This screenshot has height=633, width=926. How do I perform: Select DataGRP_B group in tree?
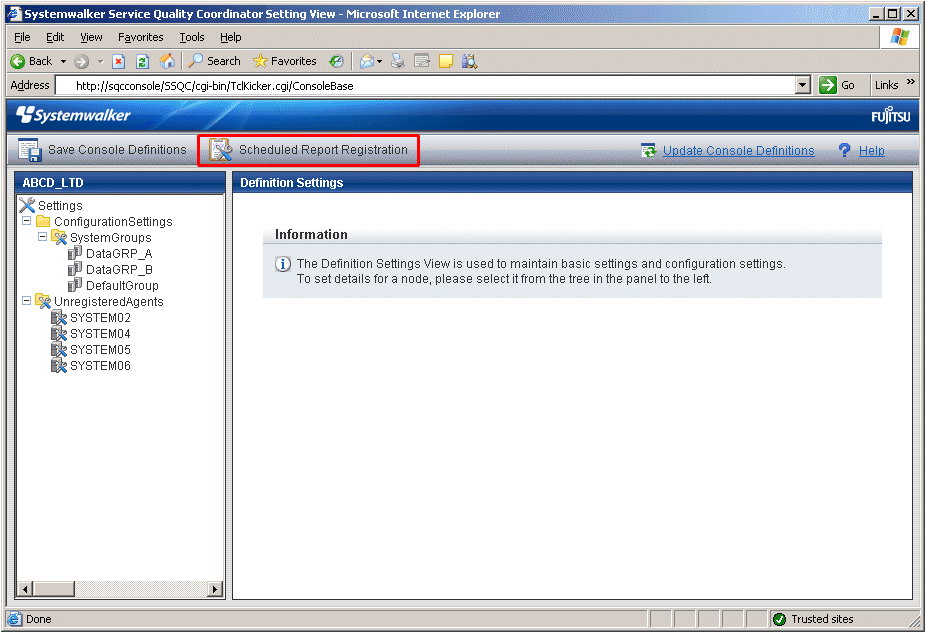119,269
